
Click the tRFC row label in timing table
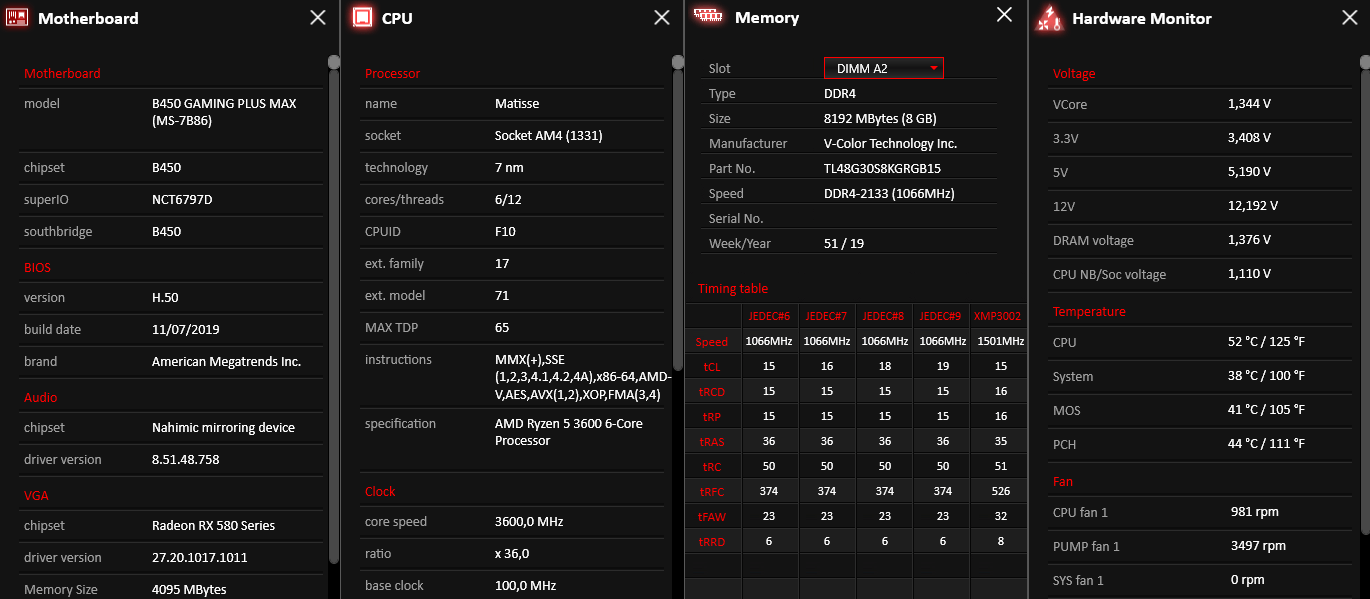coord(712,491)
